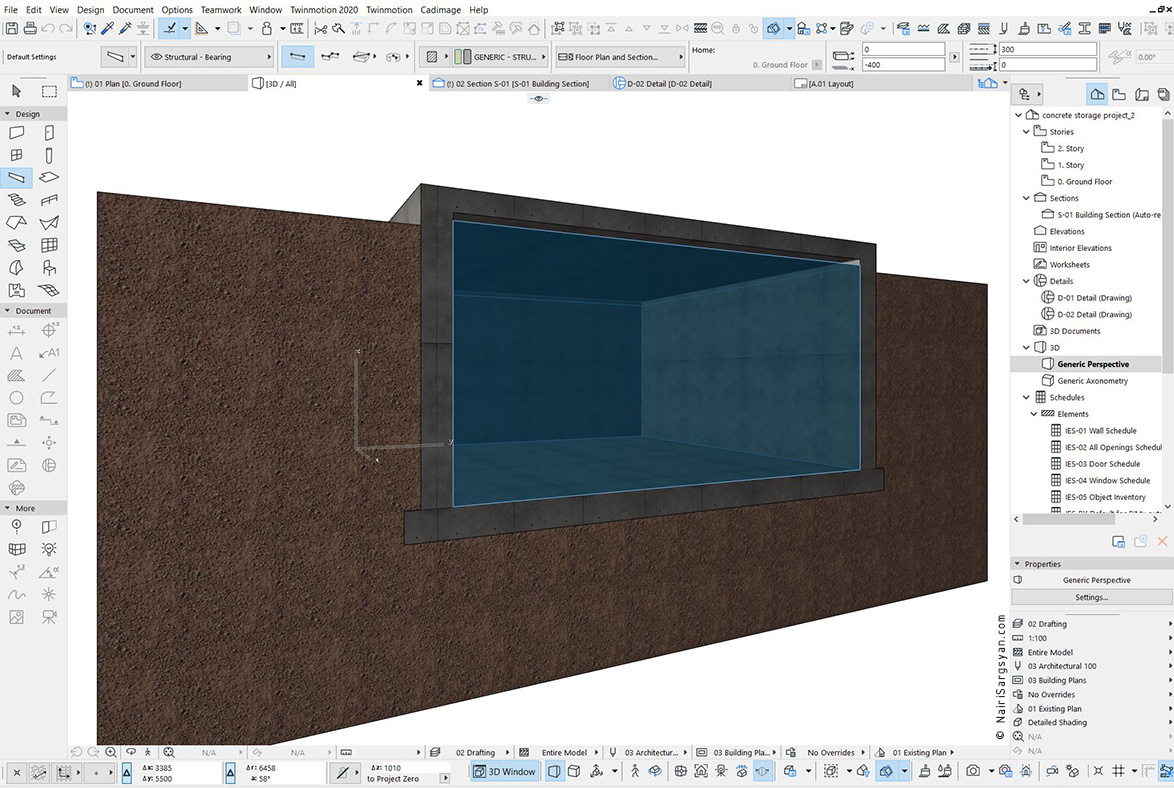Select the Circle tool in the Document toolbox
This screenshot has height=788, width=1174.
pyautogui.click(x=16, y=398)
